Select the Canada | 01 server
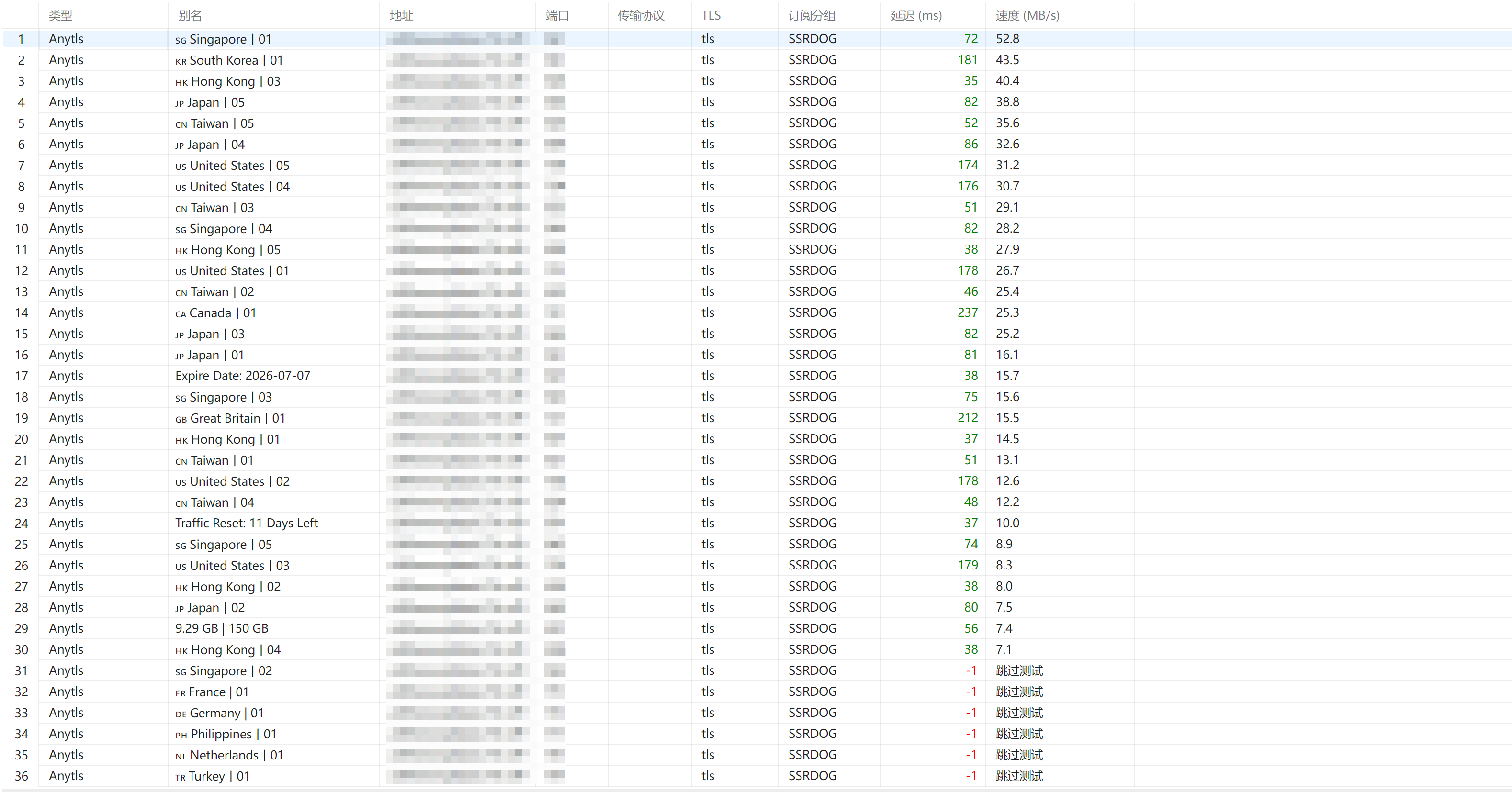This screenshot has height=792, width=1512. [x=756, y=312]
